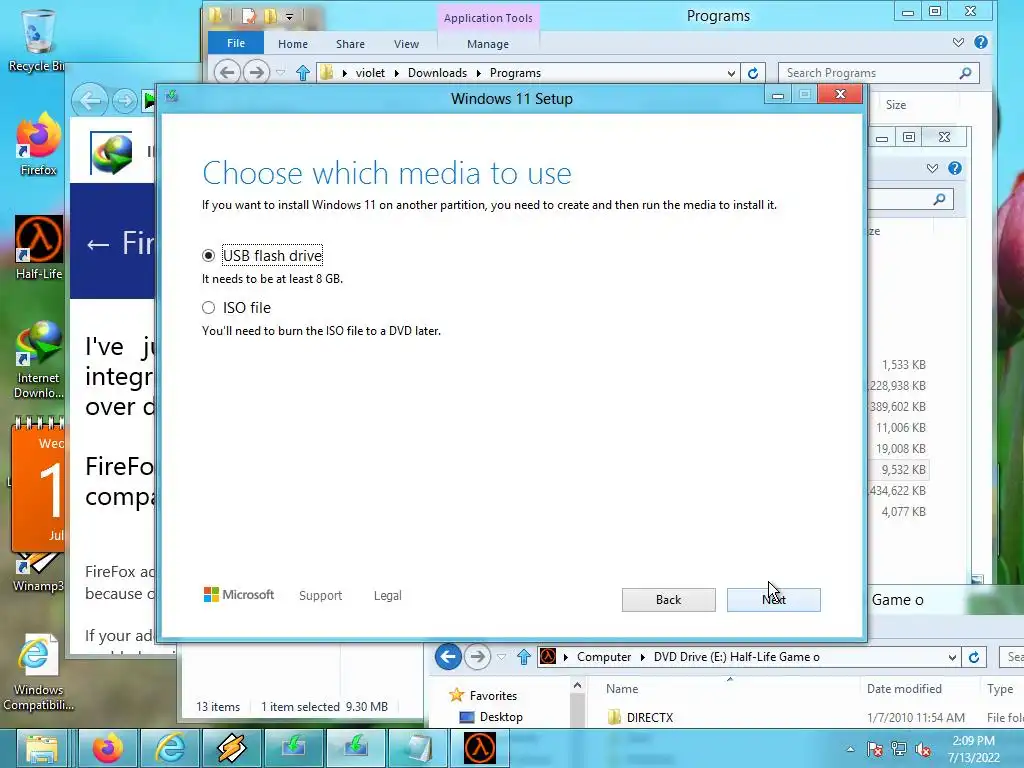Image resolution: width=1024 pixels, height=768 pixels.
Task: Open the Firefox desktop shortcut
Action: 38,144
